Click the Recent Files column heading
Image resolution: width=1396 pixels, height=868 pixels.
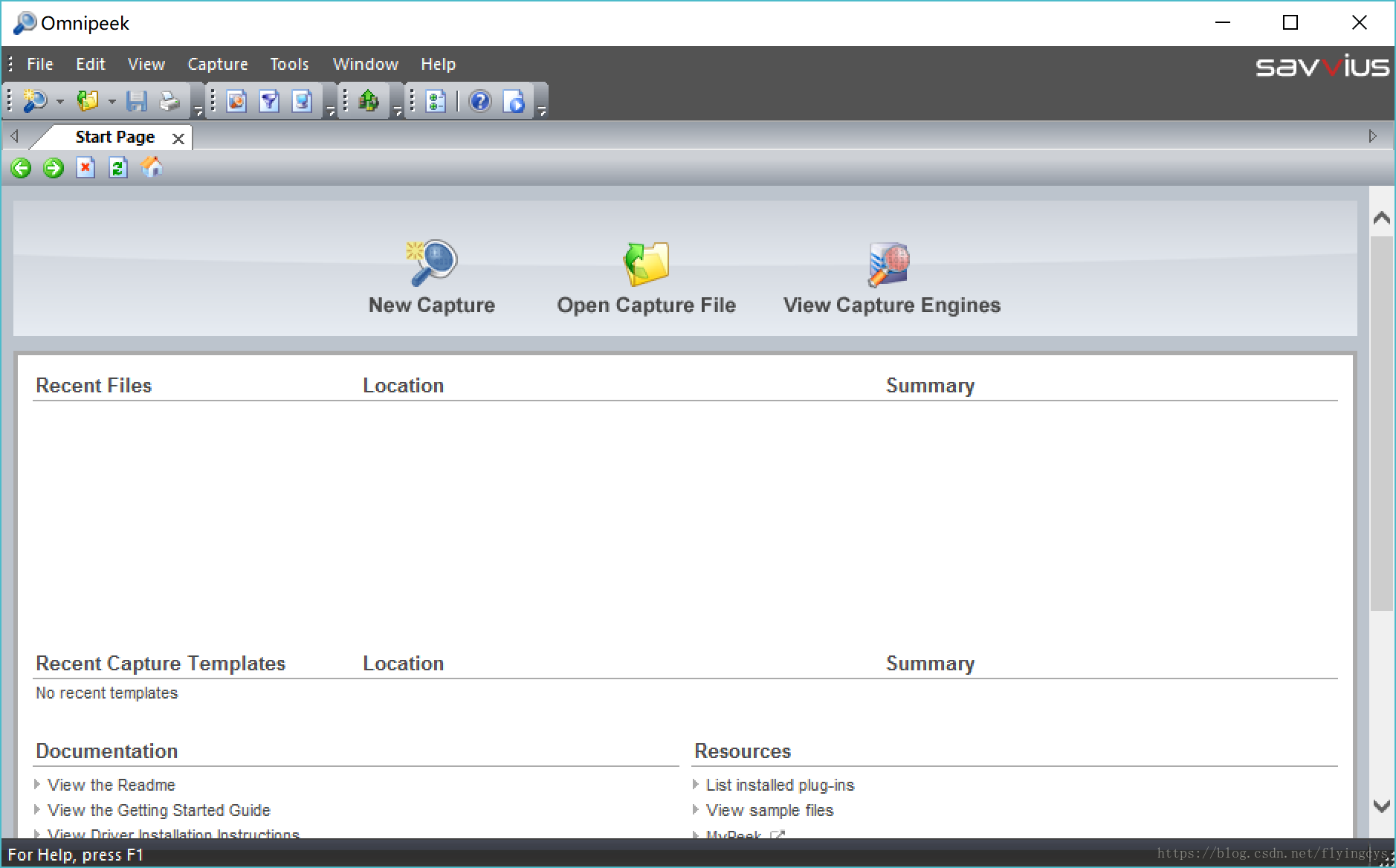point(94,386)
